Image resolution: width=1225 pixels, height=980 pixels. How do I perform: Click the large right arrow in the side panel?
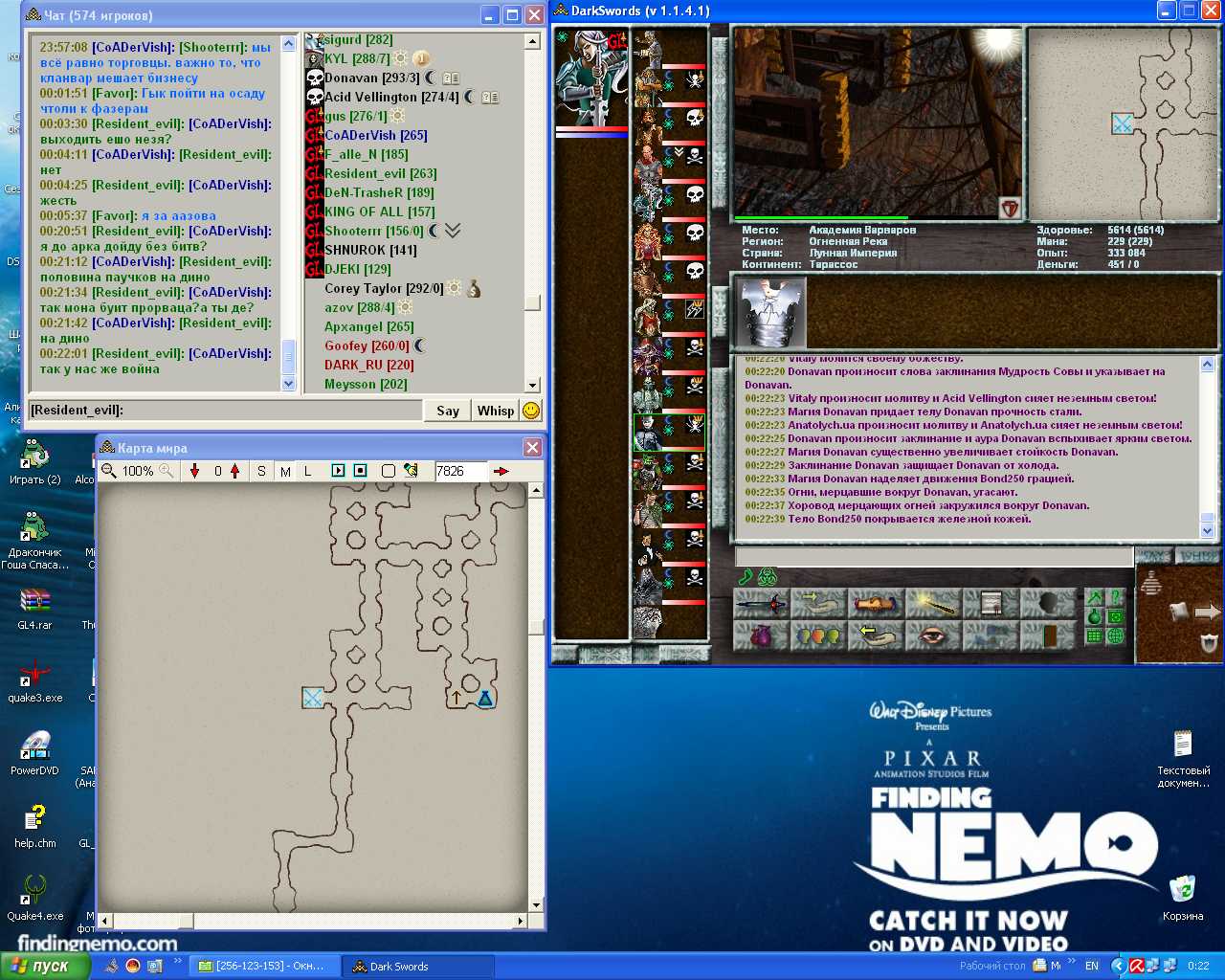tap(1207, 612)
